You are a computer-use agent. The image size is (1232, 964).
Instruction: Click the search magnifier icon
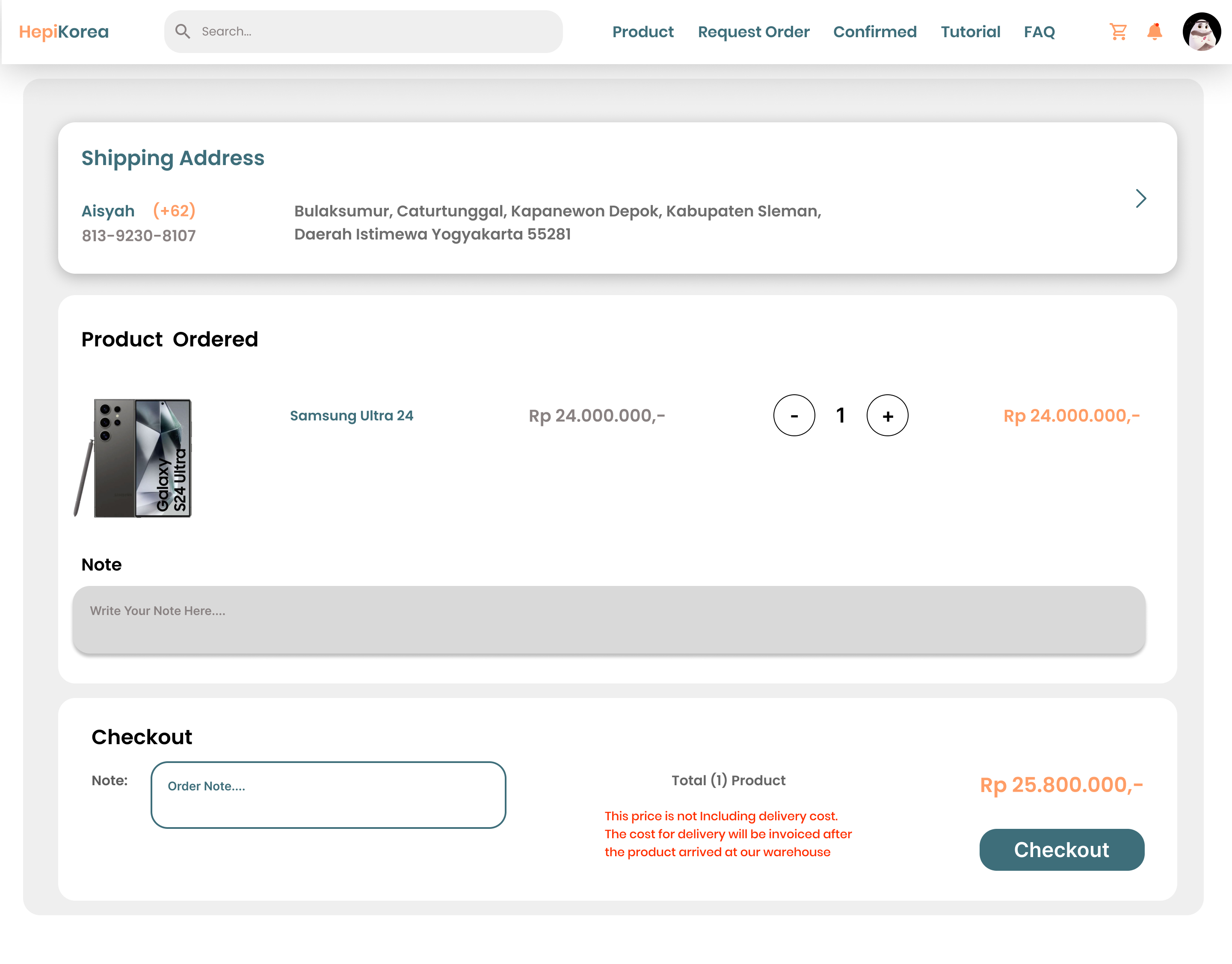tap(182, 31)
